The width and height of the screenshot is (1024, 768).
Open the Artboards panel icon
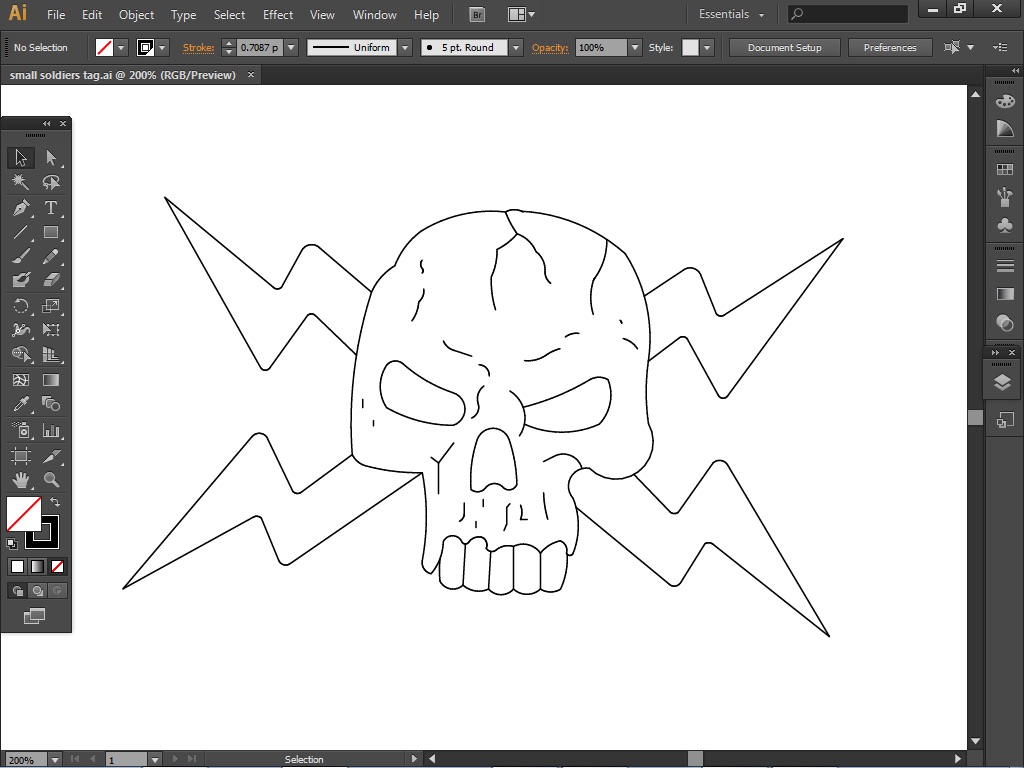pos(1004,420)
